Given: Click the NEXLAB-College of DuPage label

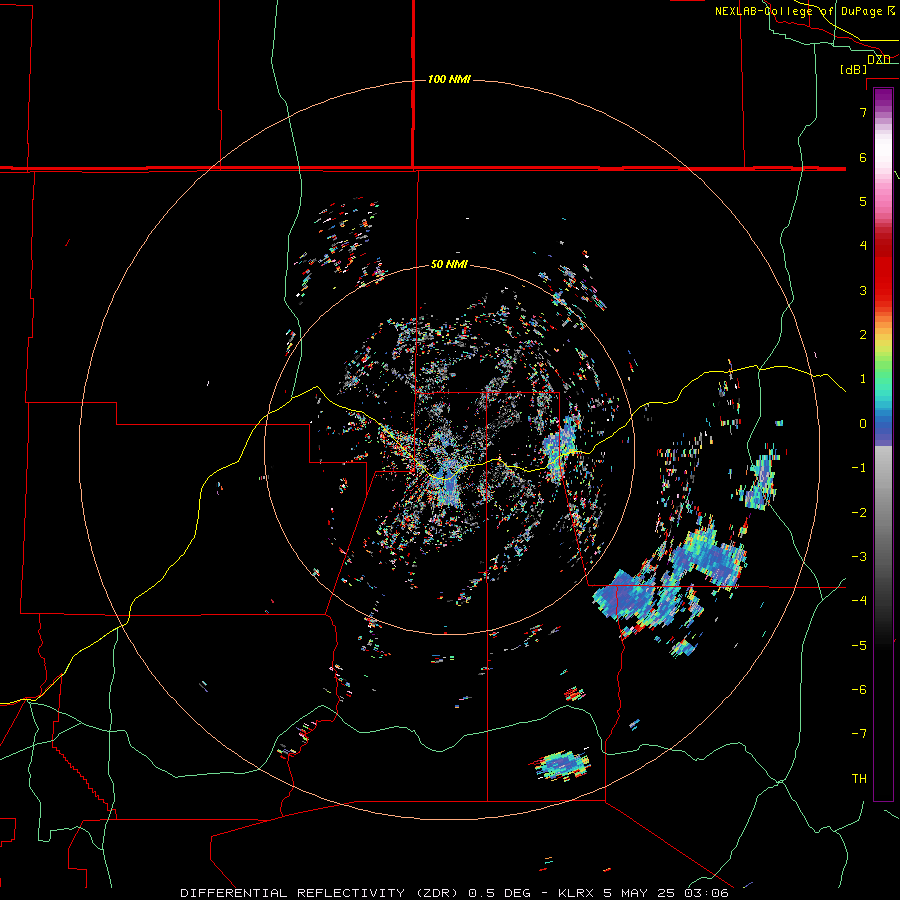Looking at the screenshot, I should (805, 11).
